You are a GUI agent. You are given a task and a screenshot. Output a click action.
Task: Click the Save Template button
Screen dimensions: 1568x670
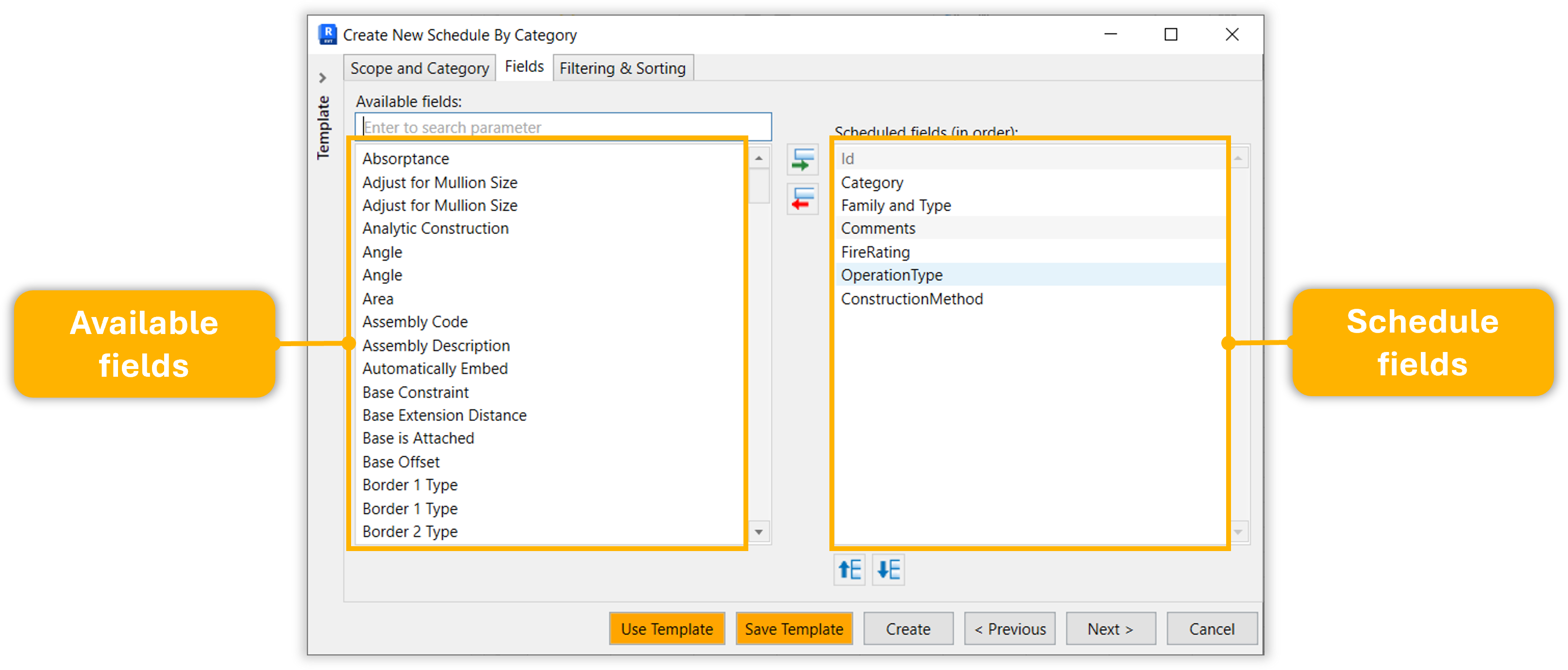[794, 629]
